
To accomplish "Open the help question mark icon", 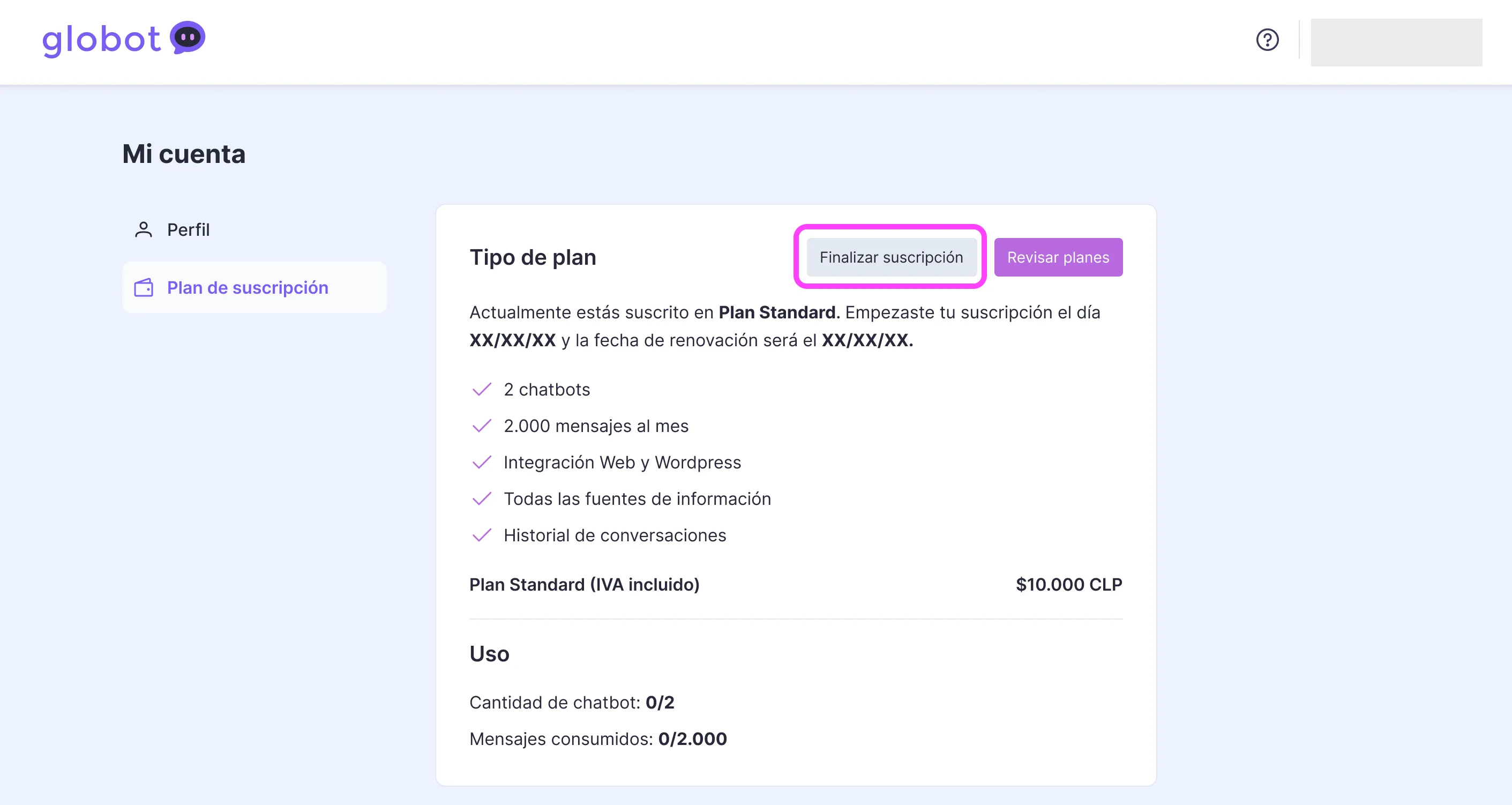I will 1267,39.
